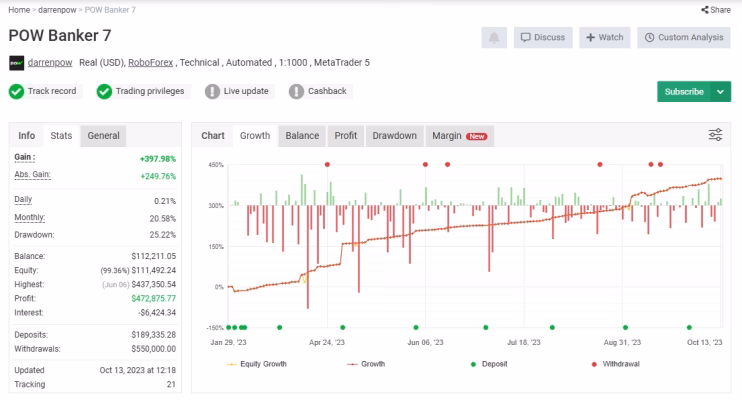The width and height of the screenshot is (742, 400).
Task: Open the Custom Analysis button
Action: [x=684, y=37]
